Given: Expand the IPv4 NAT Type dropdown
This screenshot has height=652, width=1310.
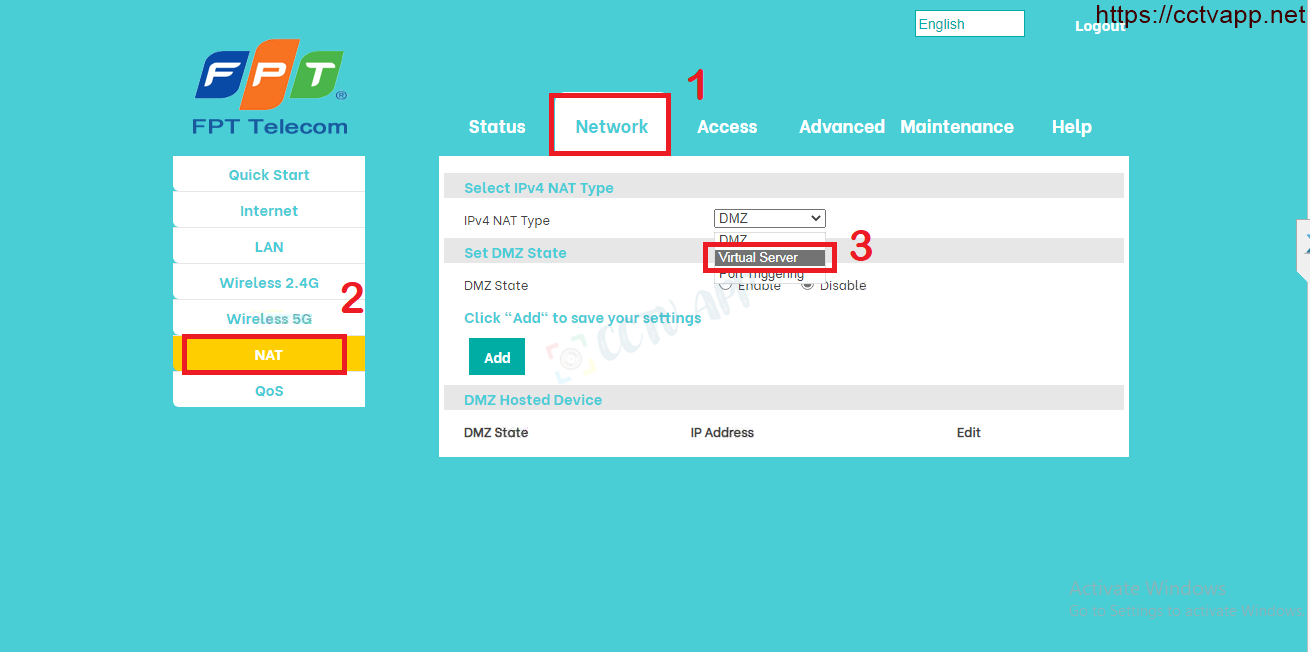Looking at the screenshot, I should click(x=769, y=218).
